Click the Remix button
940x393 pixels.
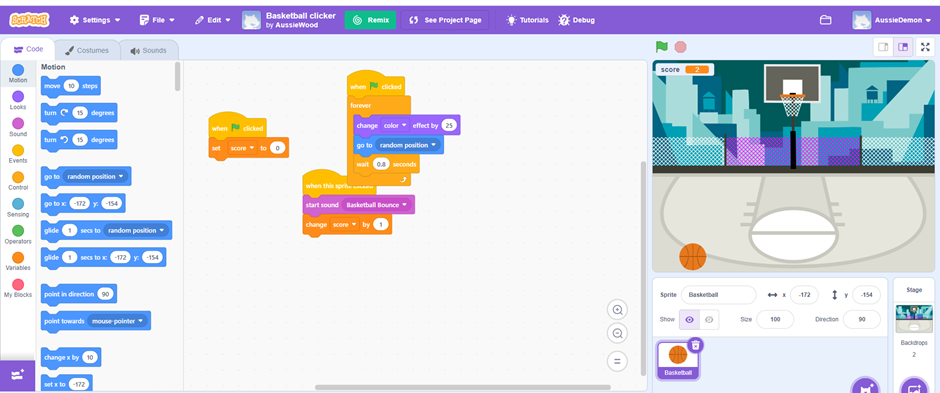coord(370,20)
